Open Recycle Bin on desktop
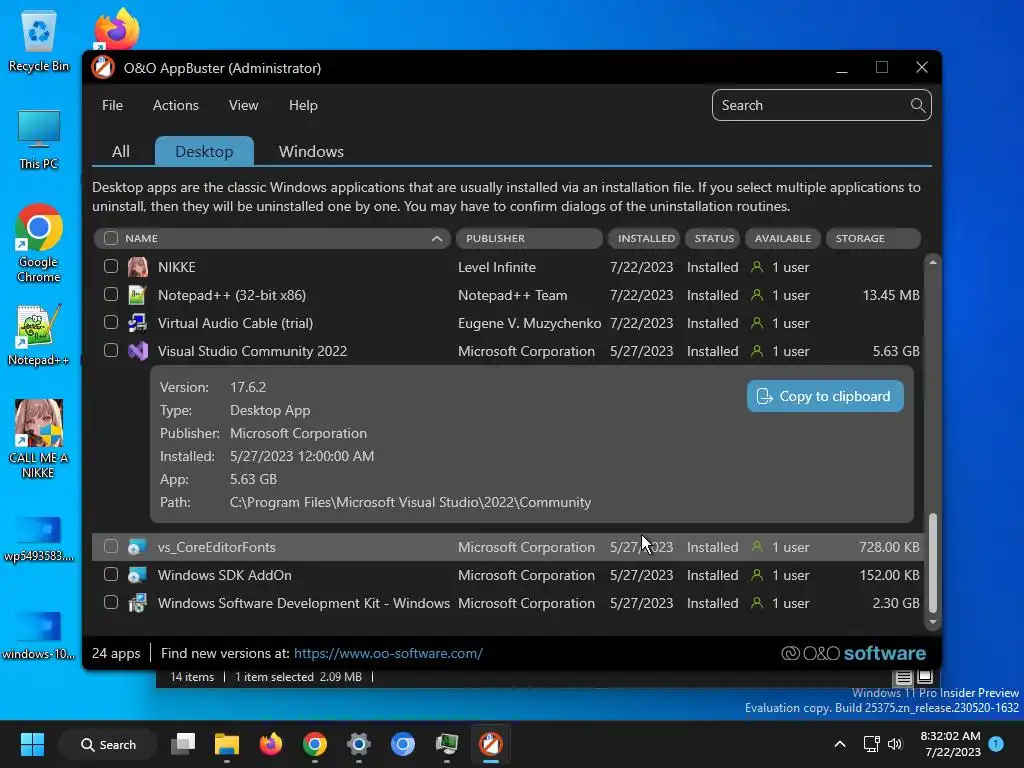Image resolution: width=1024 pixels, height=768 pixels. point(39,40)
